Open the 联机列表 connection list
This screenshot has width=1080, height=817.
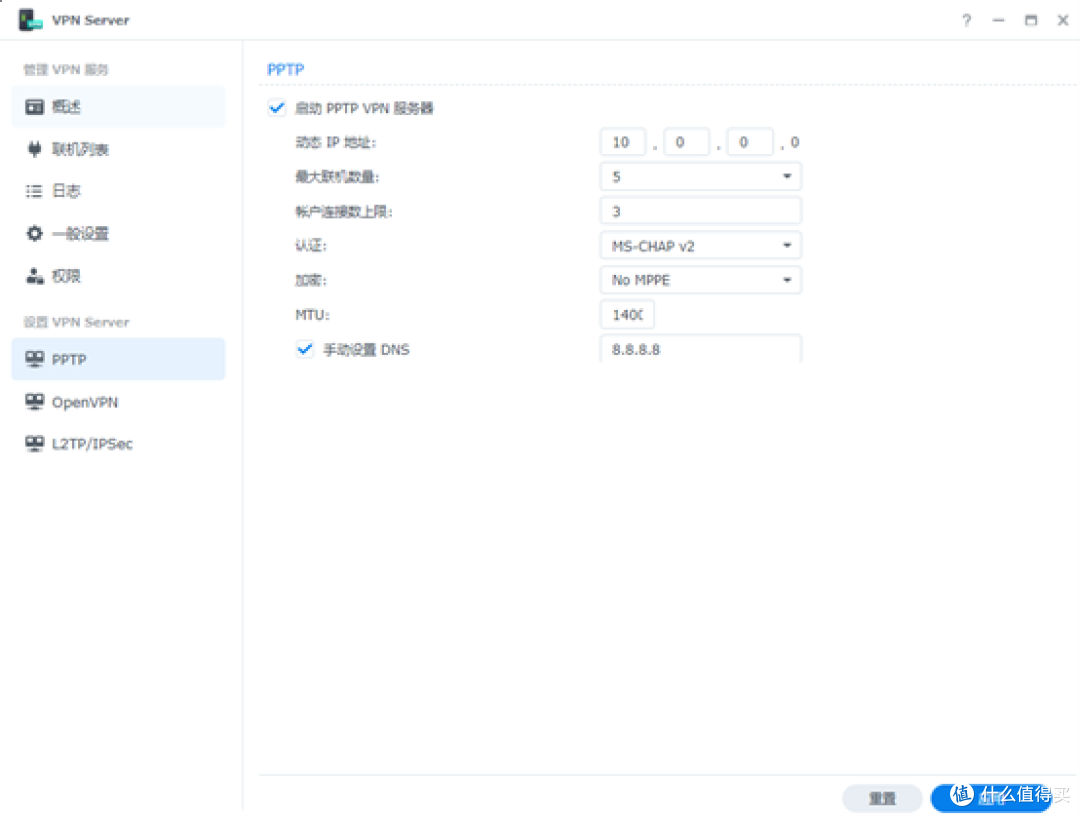click(118, 149)
